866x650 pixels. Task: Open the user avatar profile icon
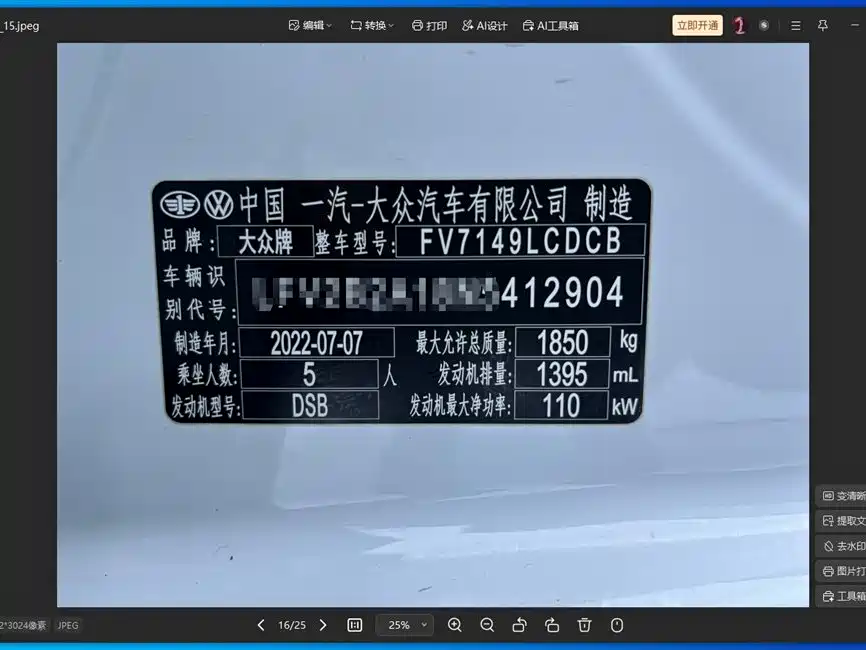(x=739, y=25)
